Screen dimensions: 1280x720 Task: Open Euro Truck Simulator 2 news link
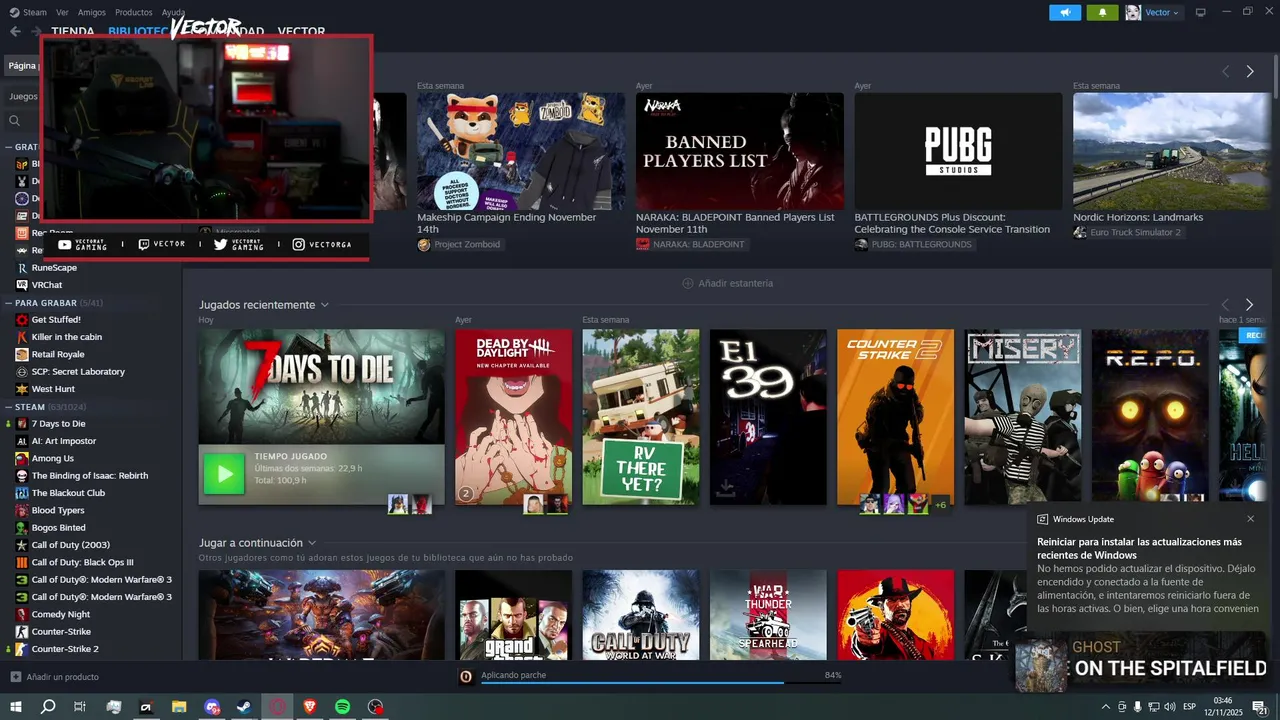coord(1127,232)
